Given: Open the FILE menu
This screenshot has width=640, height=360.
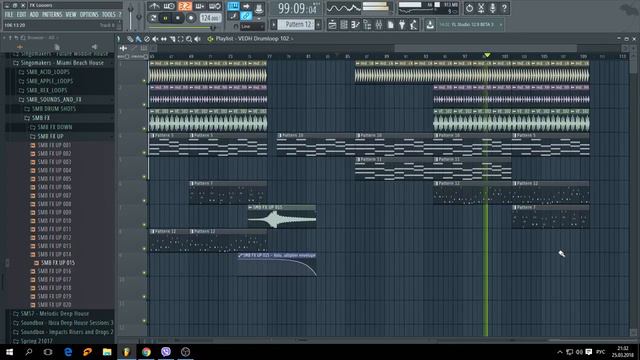Looking at the screenshot, I should (9, 15).
